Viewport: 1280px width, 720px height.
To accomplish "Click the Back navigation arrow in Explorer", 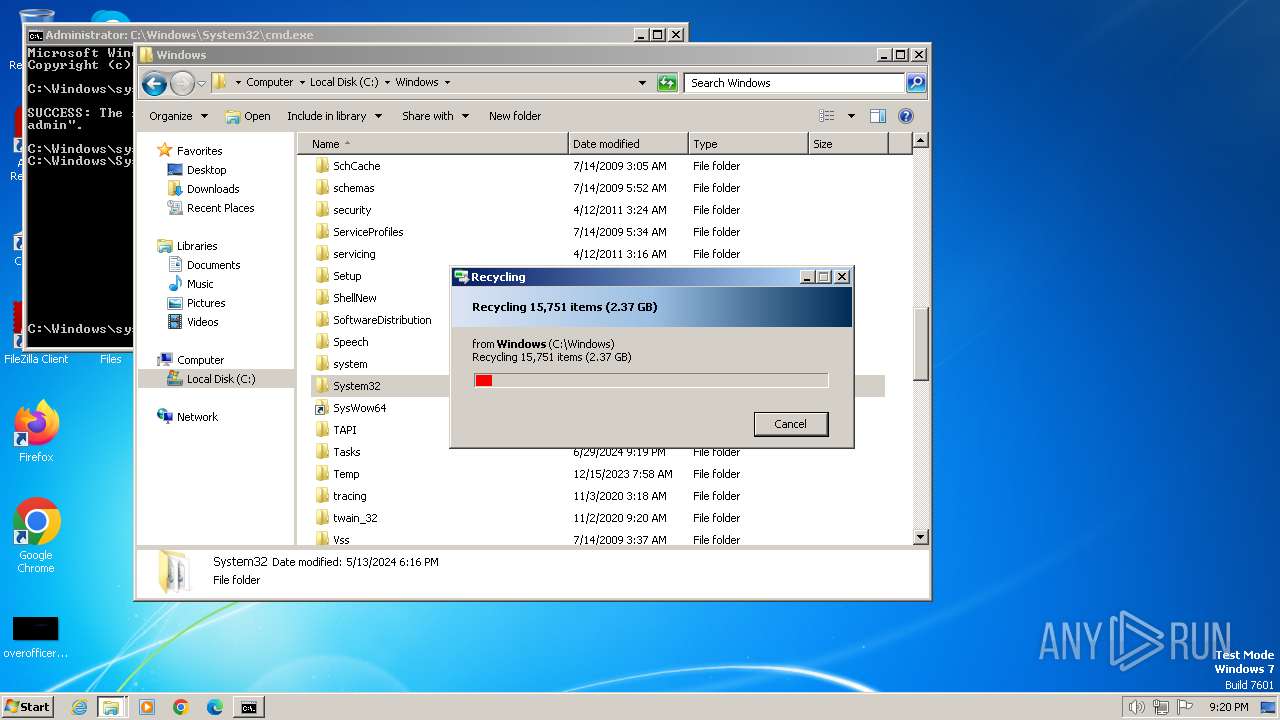I will (x=154, y=83).
